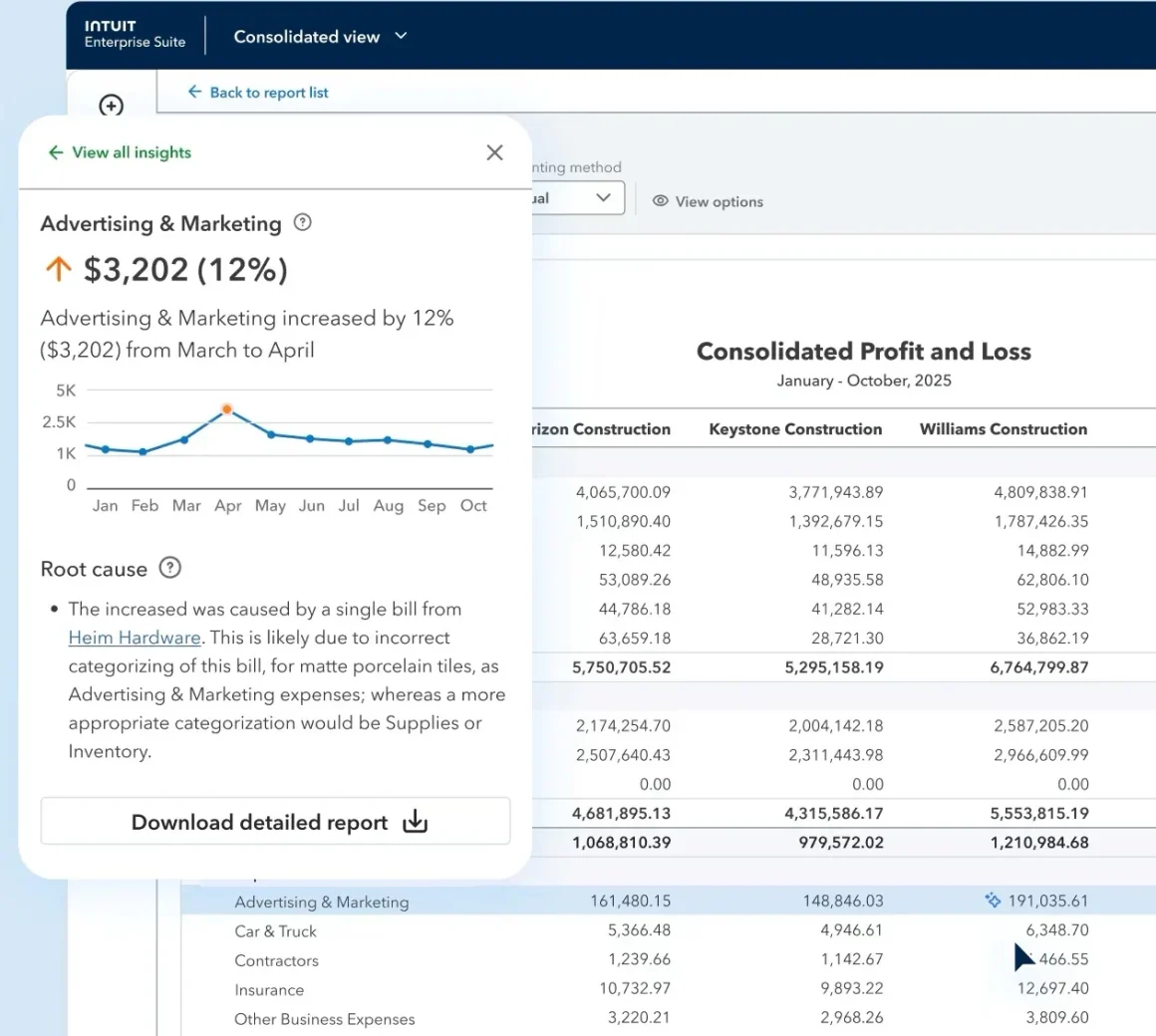This screenshot has width=1156, height=1036.
Task: Click the help icon next to Root cause
Action: tap(170, 568)
